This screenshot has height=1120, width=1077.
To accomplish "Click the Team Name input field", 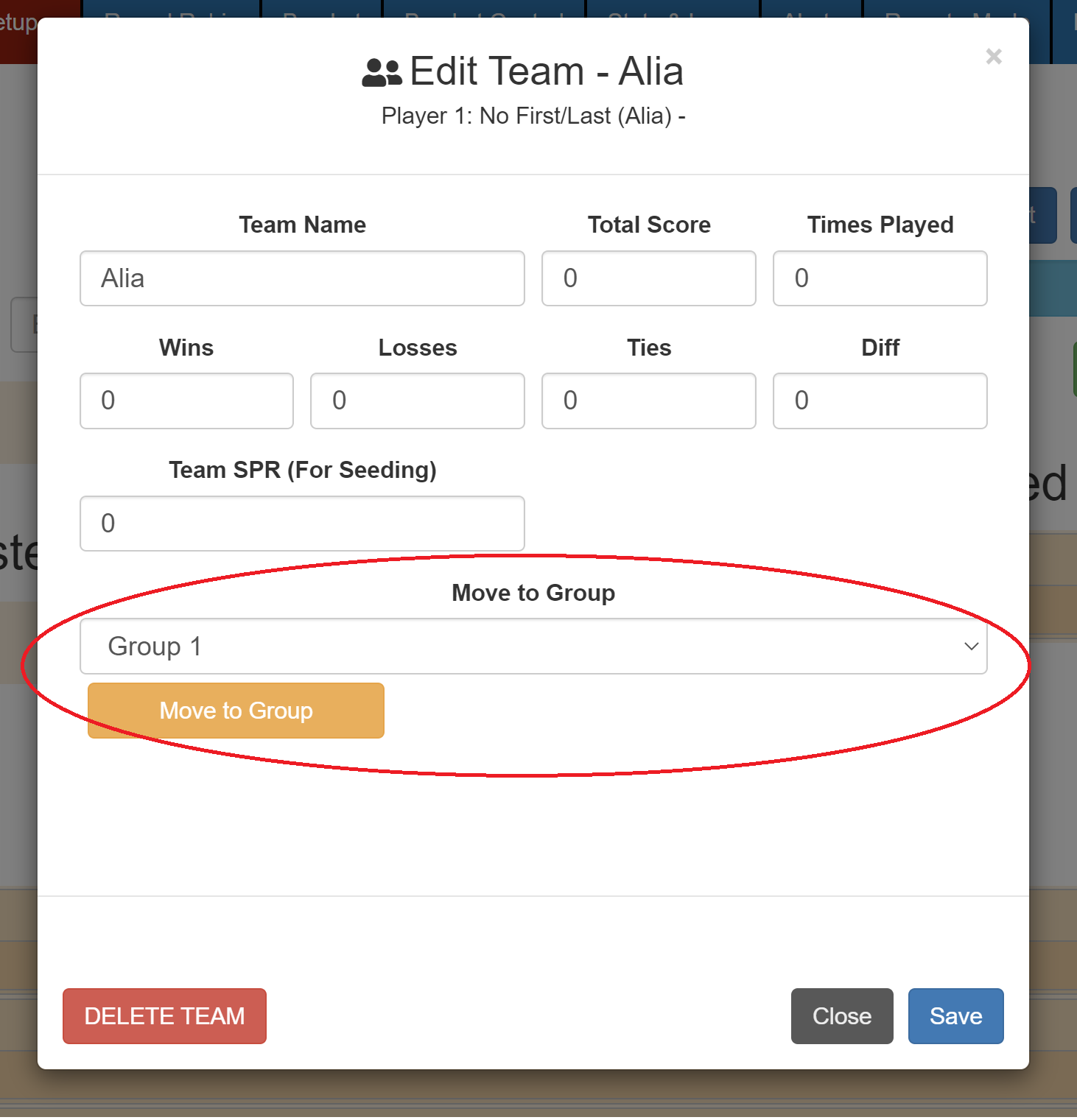I will click(x=302, y=278).
